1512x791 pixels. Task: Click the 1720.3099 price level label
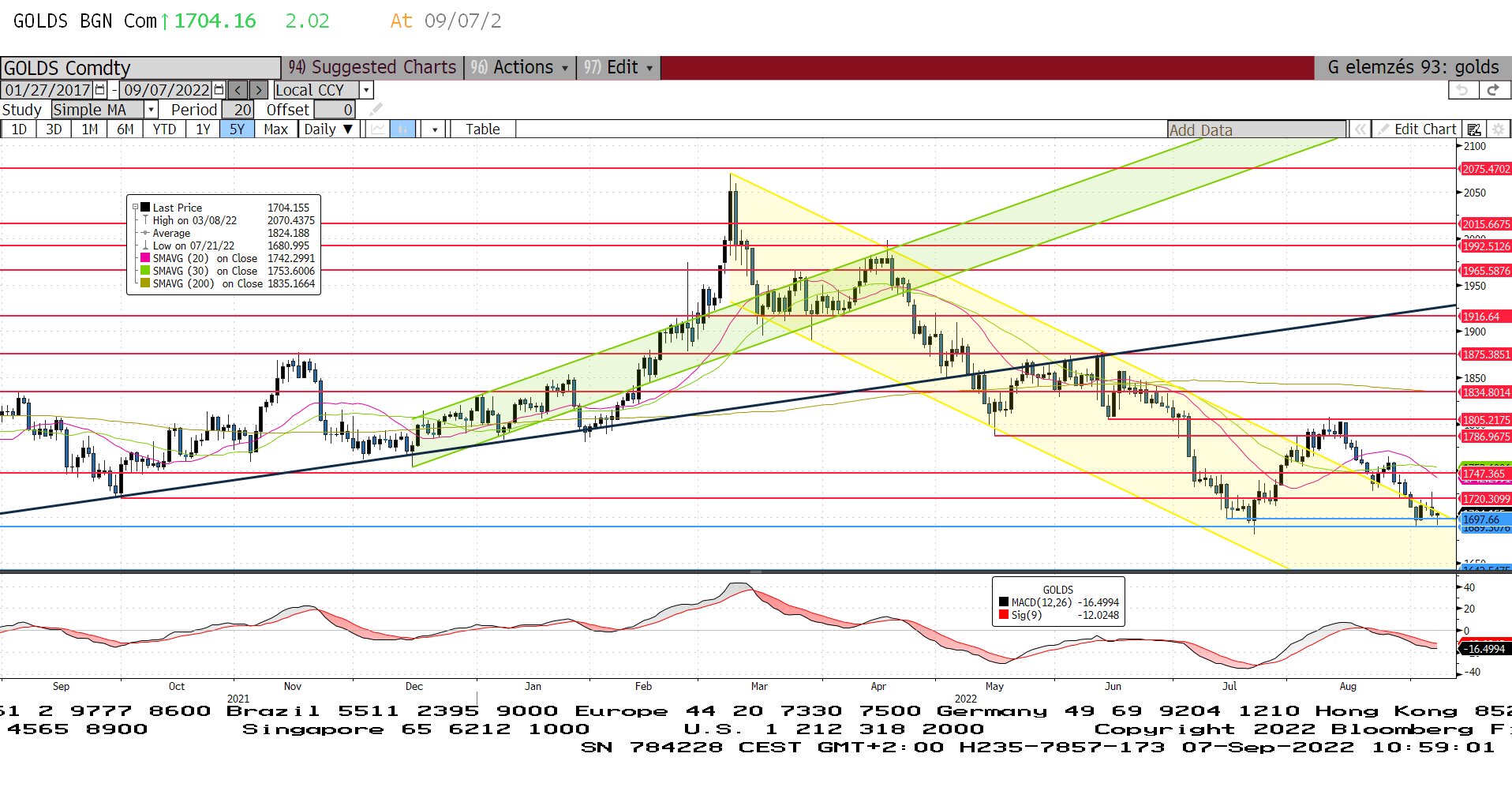point(1486,499)
